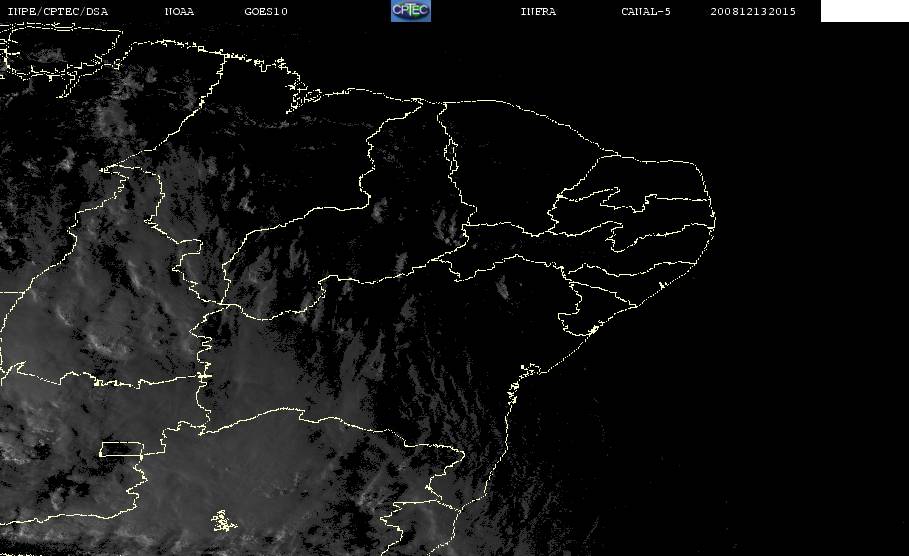Click the 200812132015 timestamp
909x556 pixels.
(x=753, y=11)
